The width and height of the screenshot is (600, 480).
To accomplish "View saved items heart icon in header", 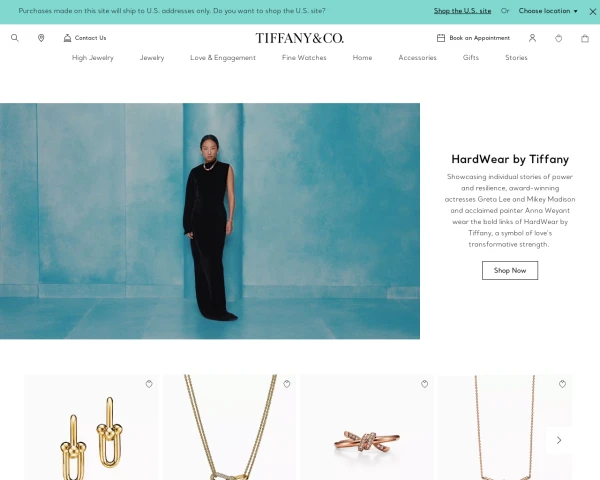I will click(x=559, y=38).
